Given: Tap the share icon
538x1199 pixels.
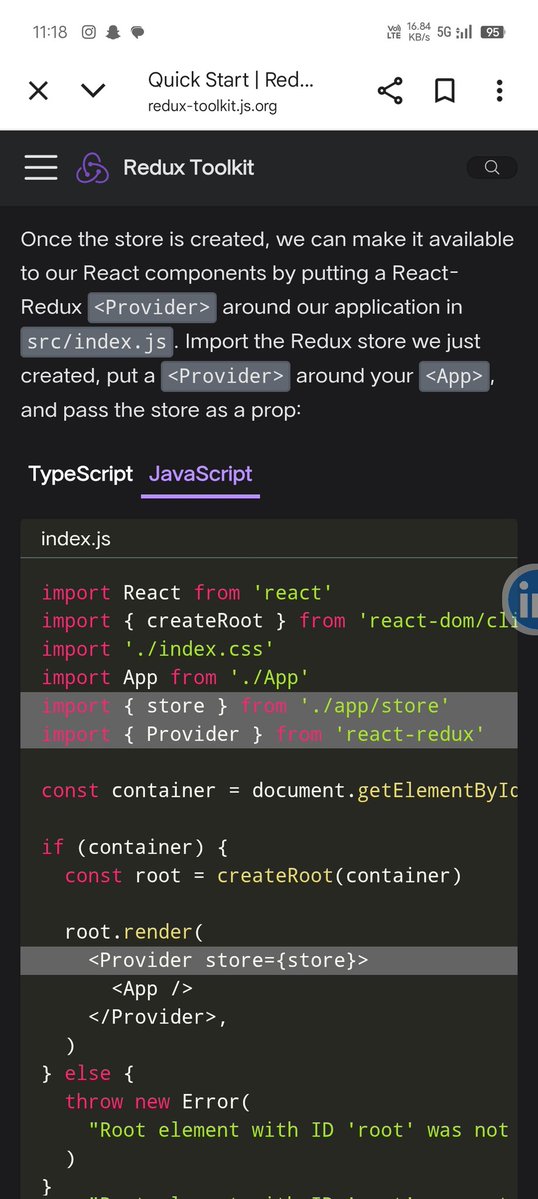Looking at the screenshot, I should pyautogui.click(x=391, y=92).
